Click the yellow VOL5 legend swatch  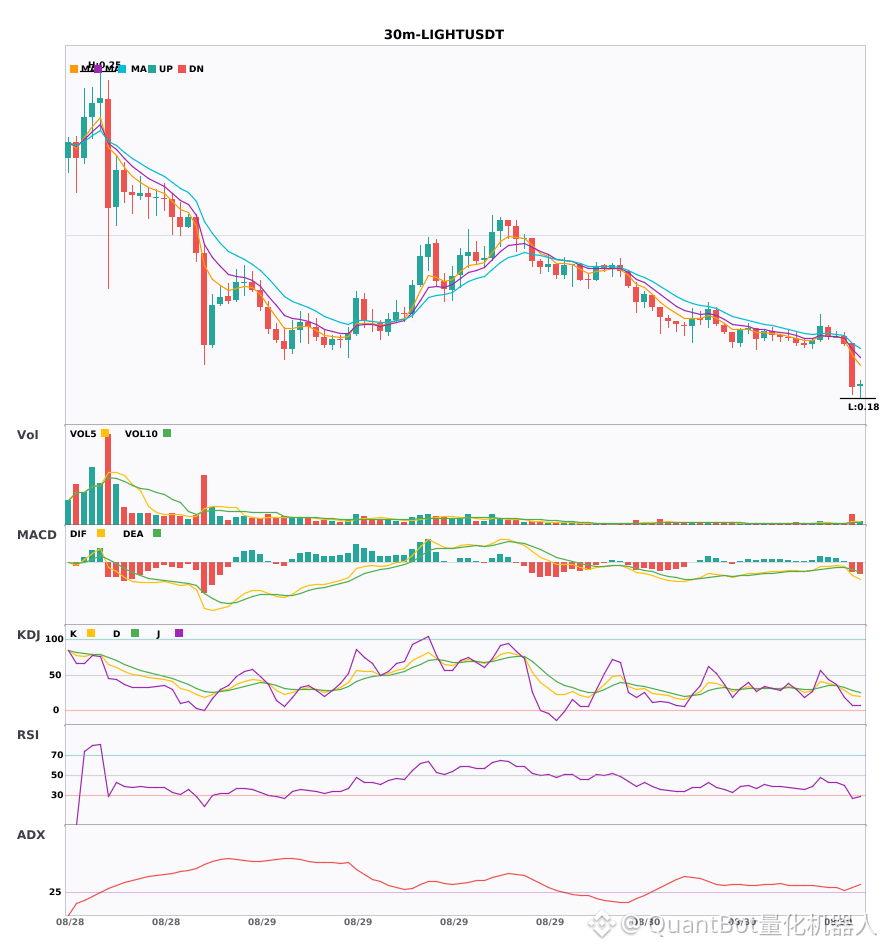click(x=105, y=433)
